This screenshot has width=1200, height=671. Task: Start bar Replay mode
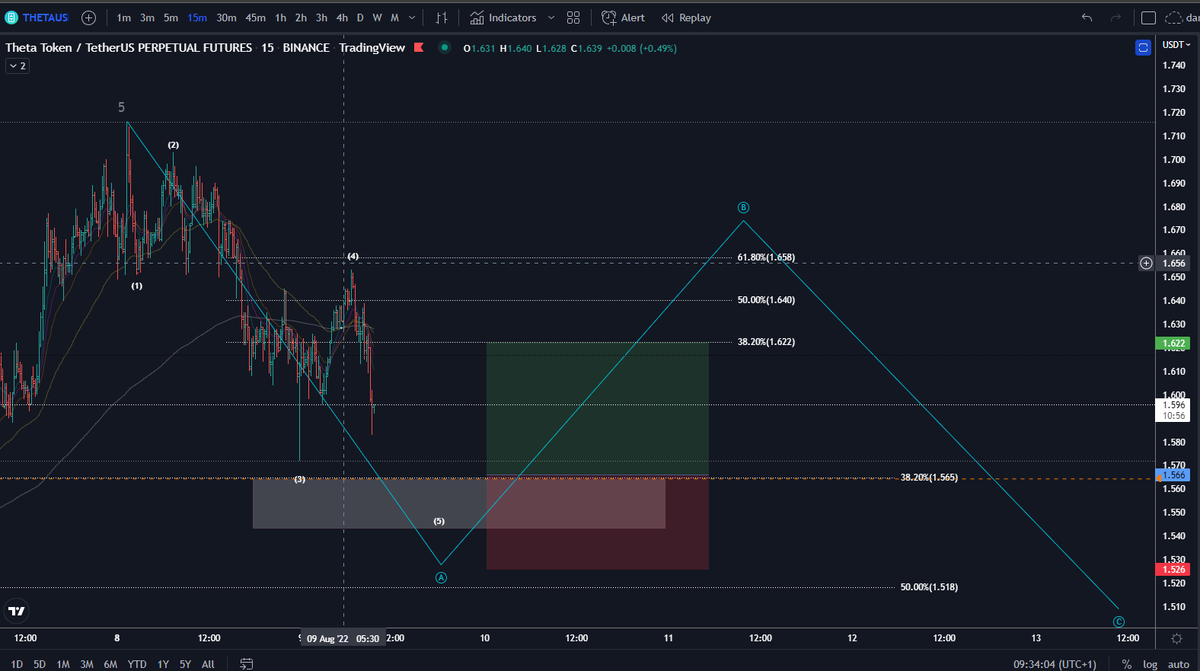click(686, 17)
